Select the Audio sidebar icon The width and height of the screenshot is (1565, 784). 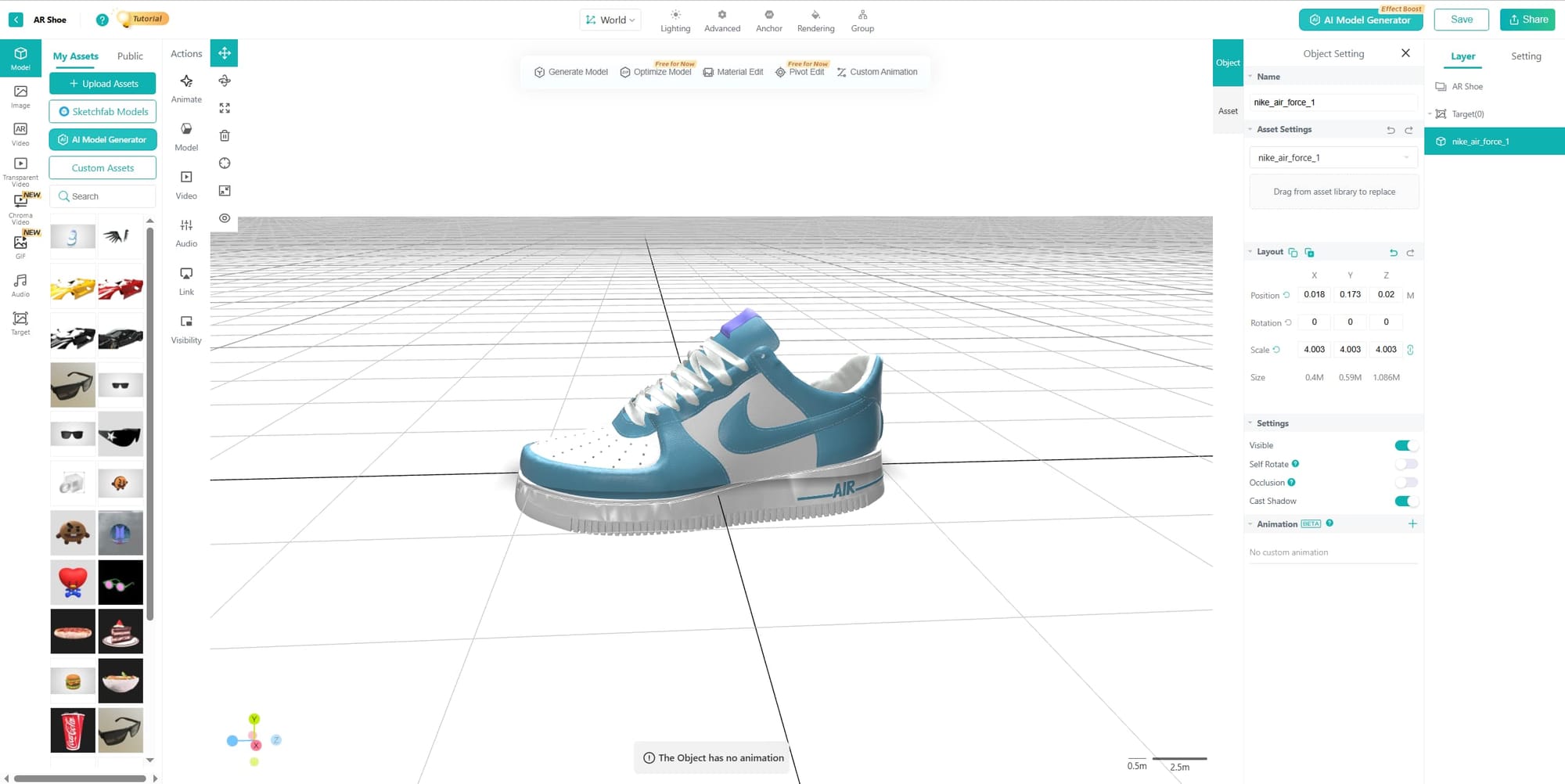pyautogui.click(x=20, y=285)
